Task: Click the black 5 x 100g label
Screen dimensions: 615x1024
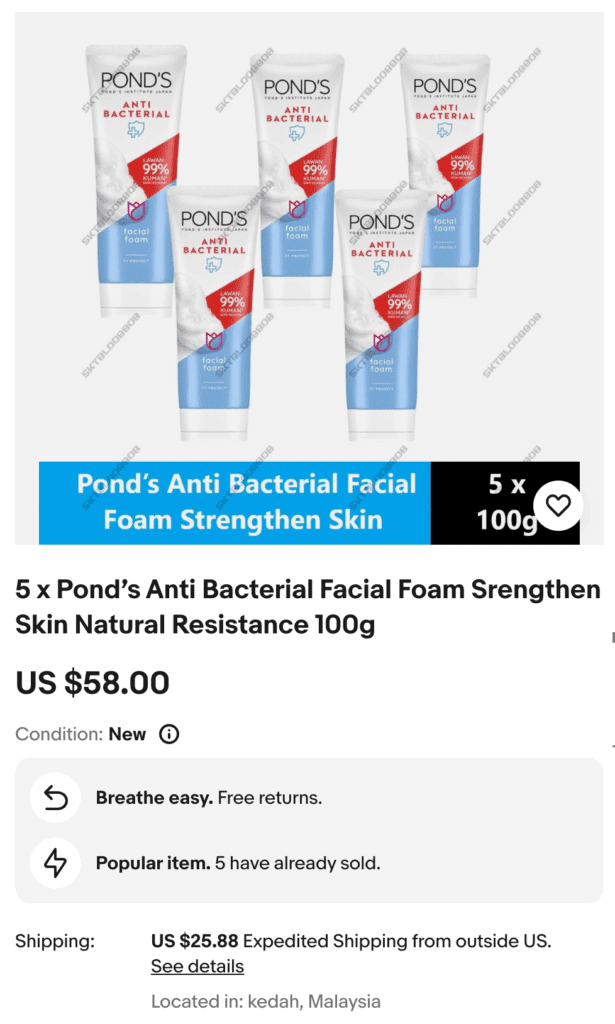Action: tap(505, 503)
